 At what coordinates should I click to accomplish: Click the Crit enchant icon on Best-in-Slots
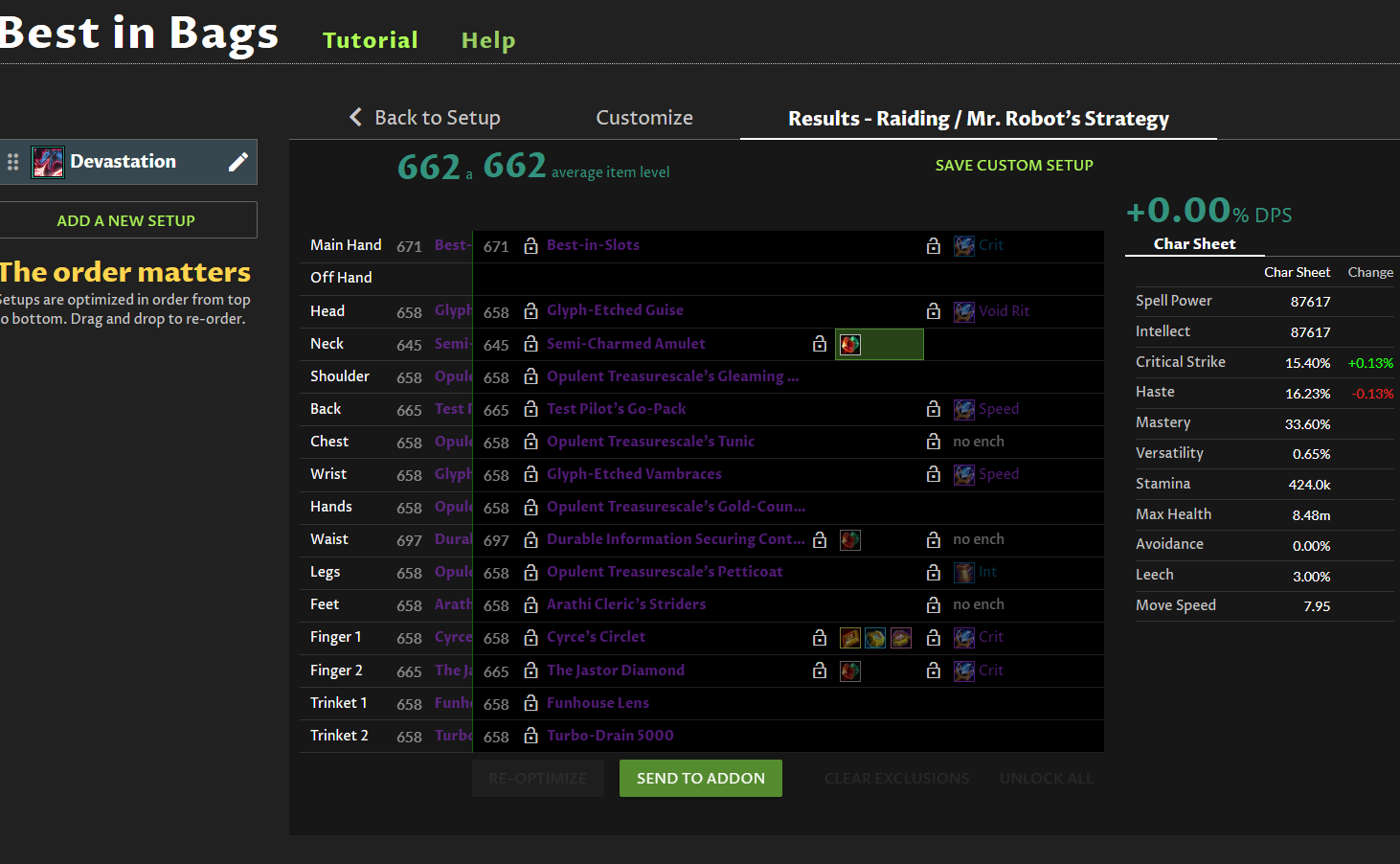[x=964, y=246]
